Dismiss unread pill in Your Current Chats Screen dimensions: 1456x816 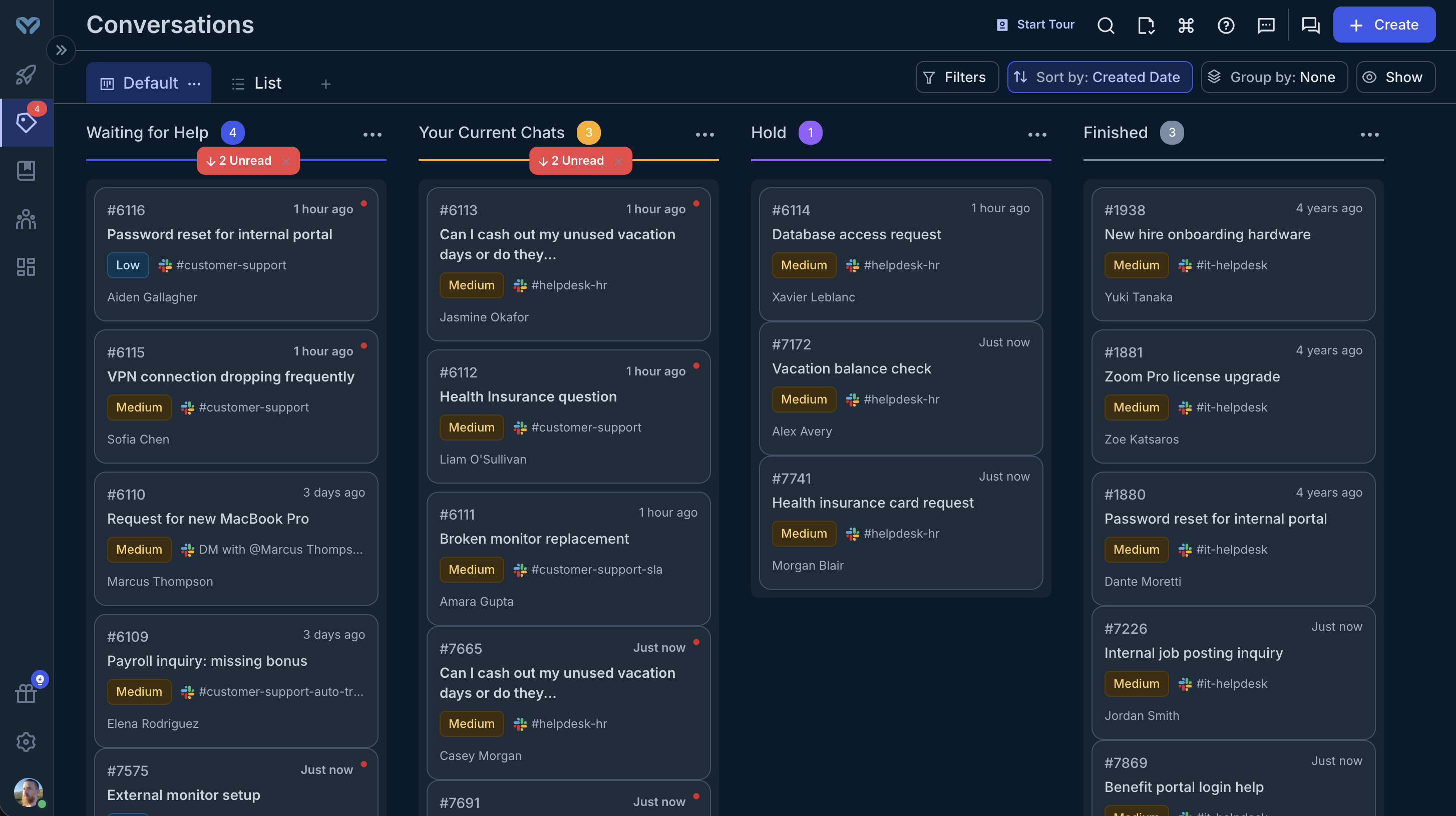[618, 161]
